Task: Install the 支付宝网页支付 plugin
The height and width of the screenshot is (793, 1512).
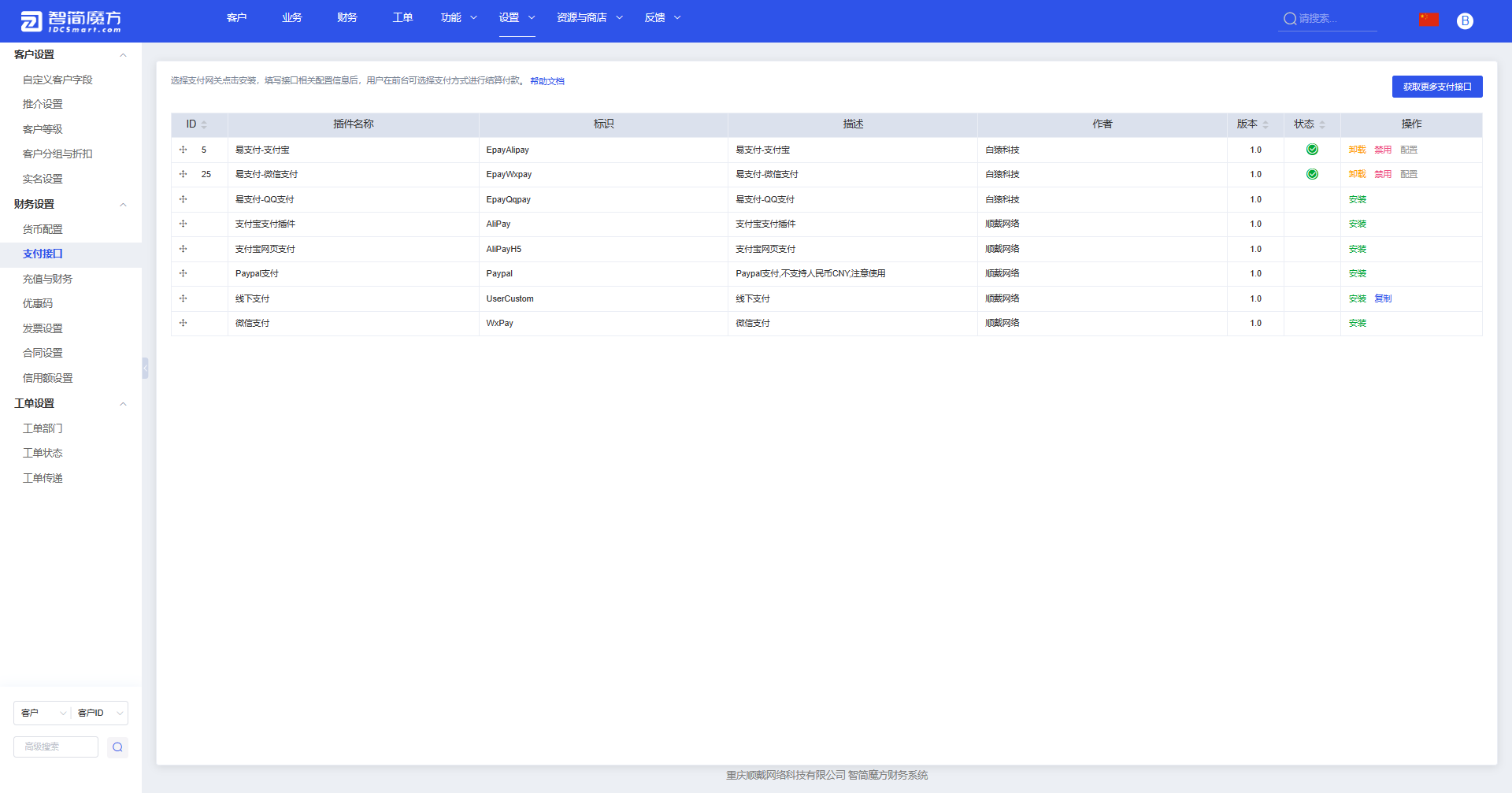Action: pos(1357,249)
